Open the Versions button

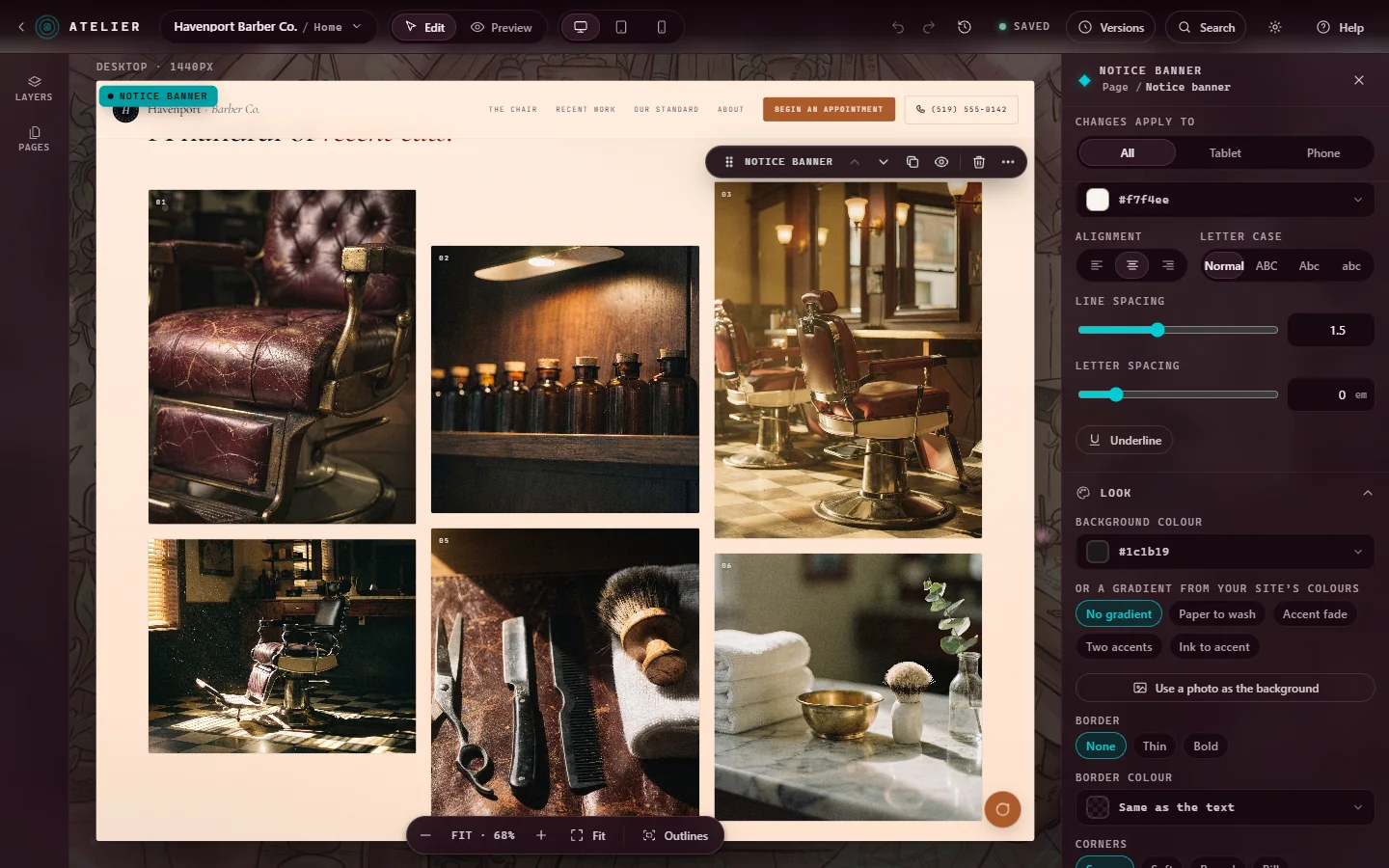pos(1111,27)
